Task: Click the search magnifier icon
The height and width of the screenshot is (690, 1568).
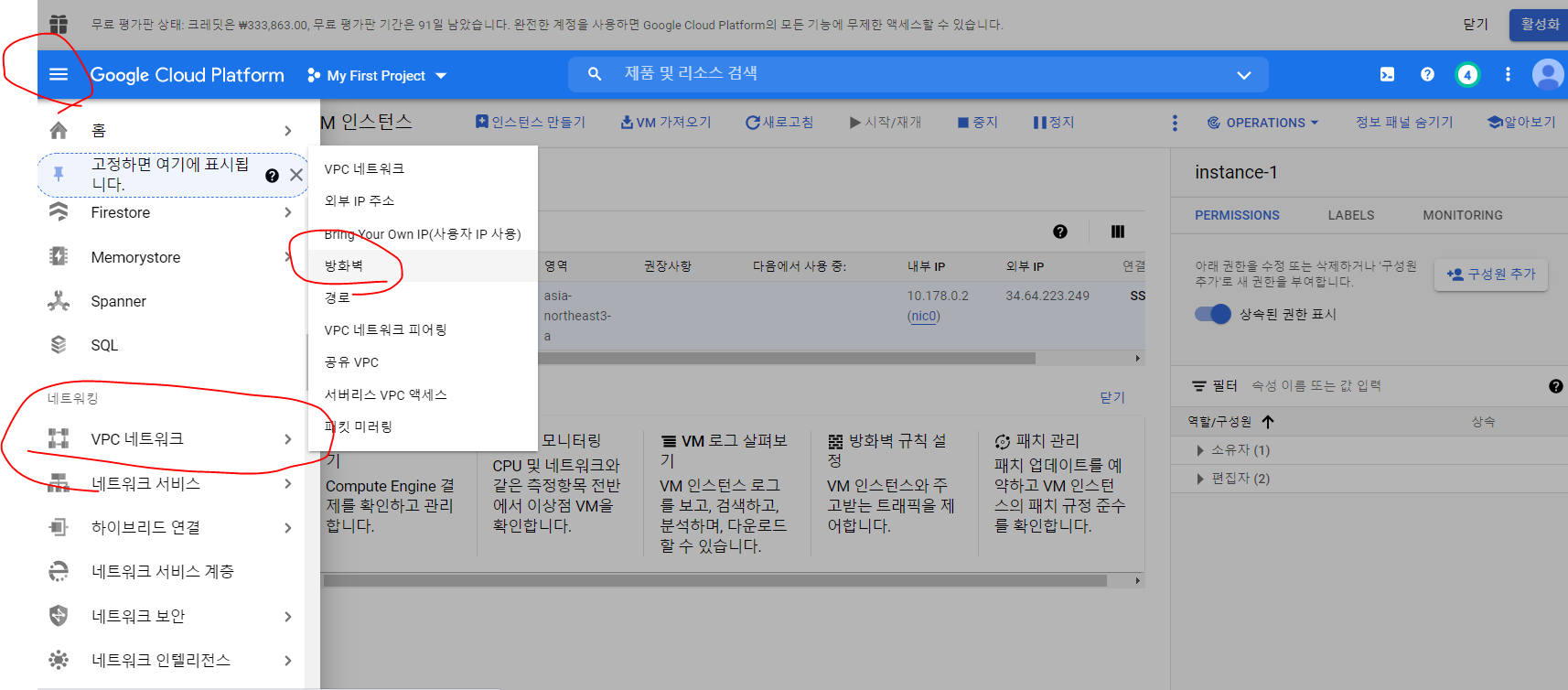Action: [x=595, y=73]
